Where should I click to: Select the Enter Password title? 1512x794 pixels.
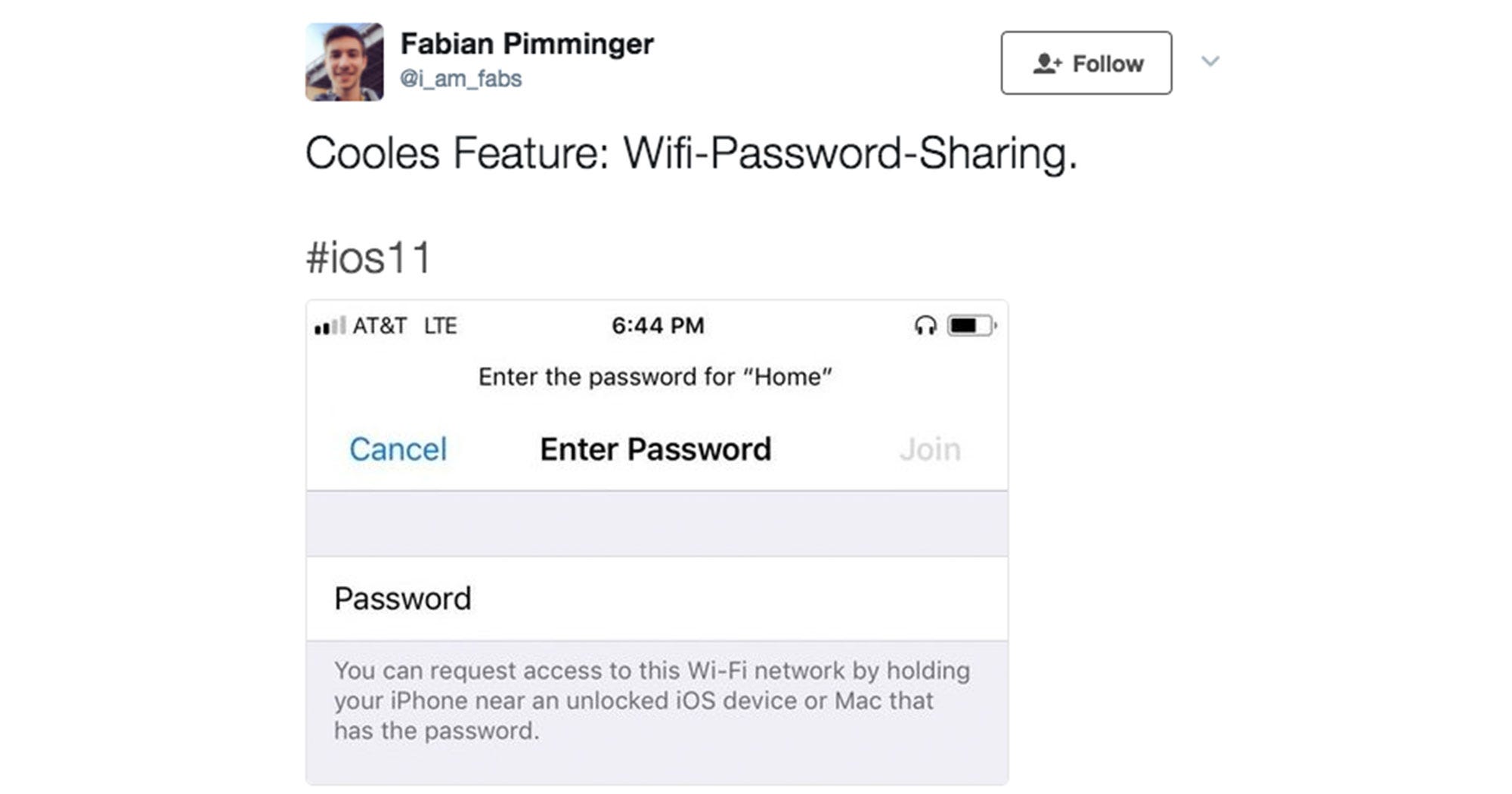pos(655,448)
